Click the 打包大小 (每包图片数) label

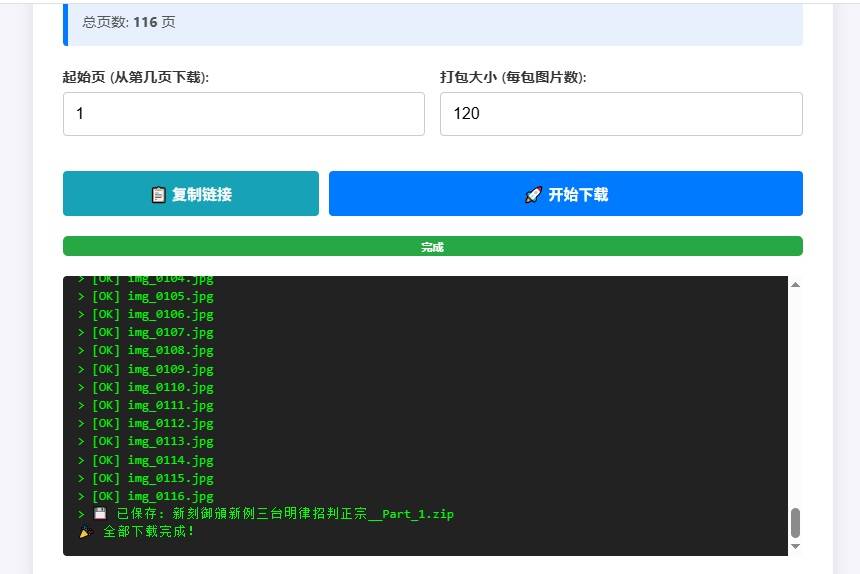tap(513, 77)
